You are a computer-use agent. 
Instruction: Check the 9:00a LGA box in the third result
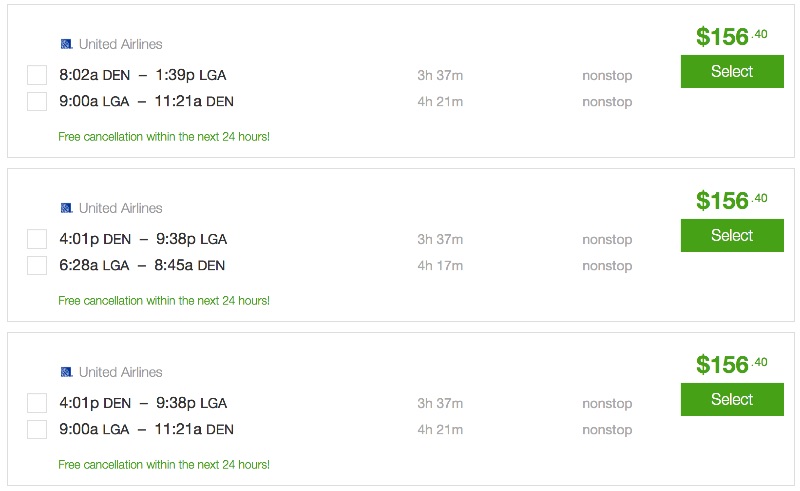(37, 429)
